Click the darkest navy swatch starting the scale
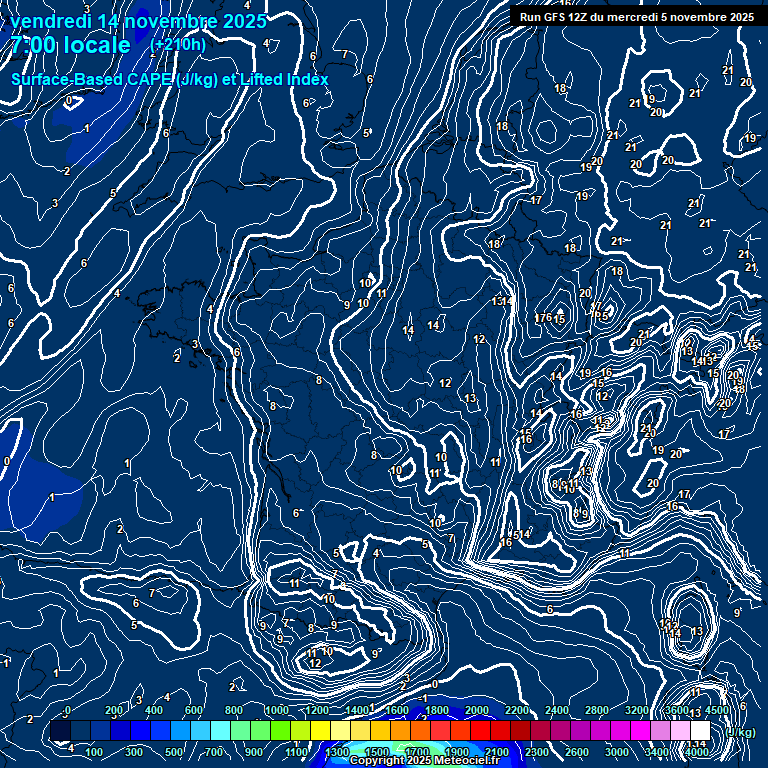 61,730
